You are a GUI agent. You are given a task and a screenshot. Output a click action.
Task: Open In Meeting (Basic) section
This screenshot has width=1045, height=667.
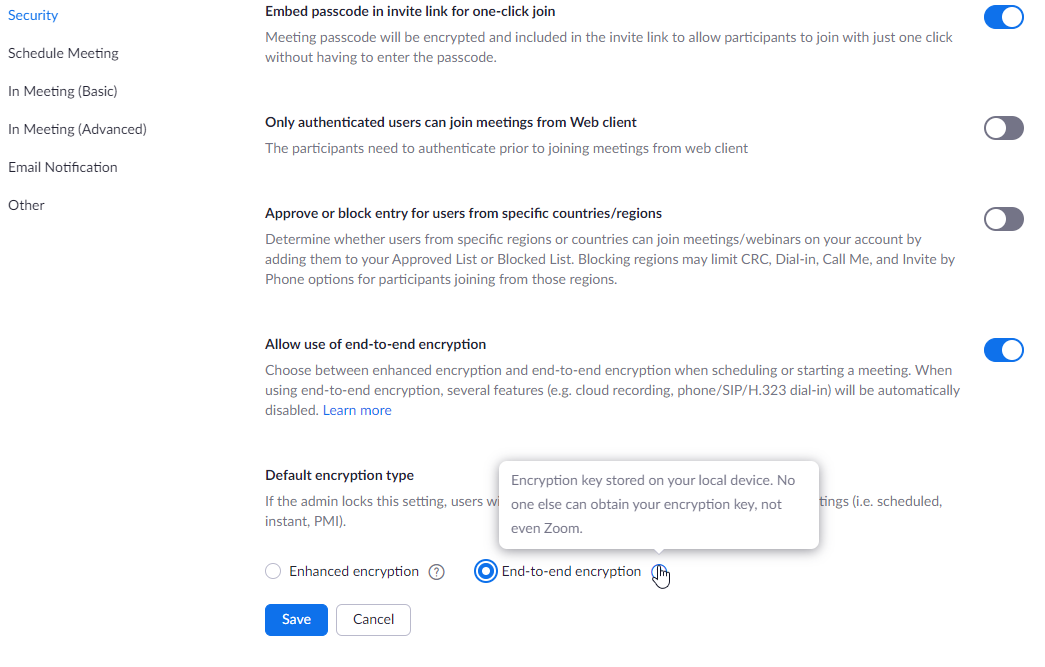coord(63,91)
